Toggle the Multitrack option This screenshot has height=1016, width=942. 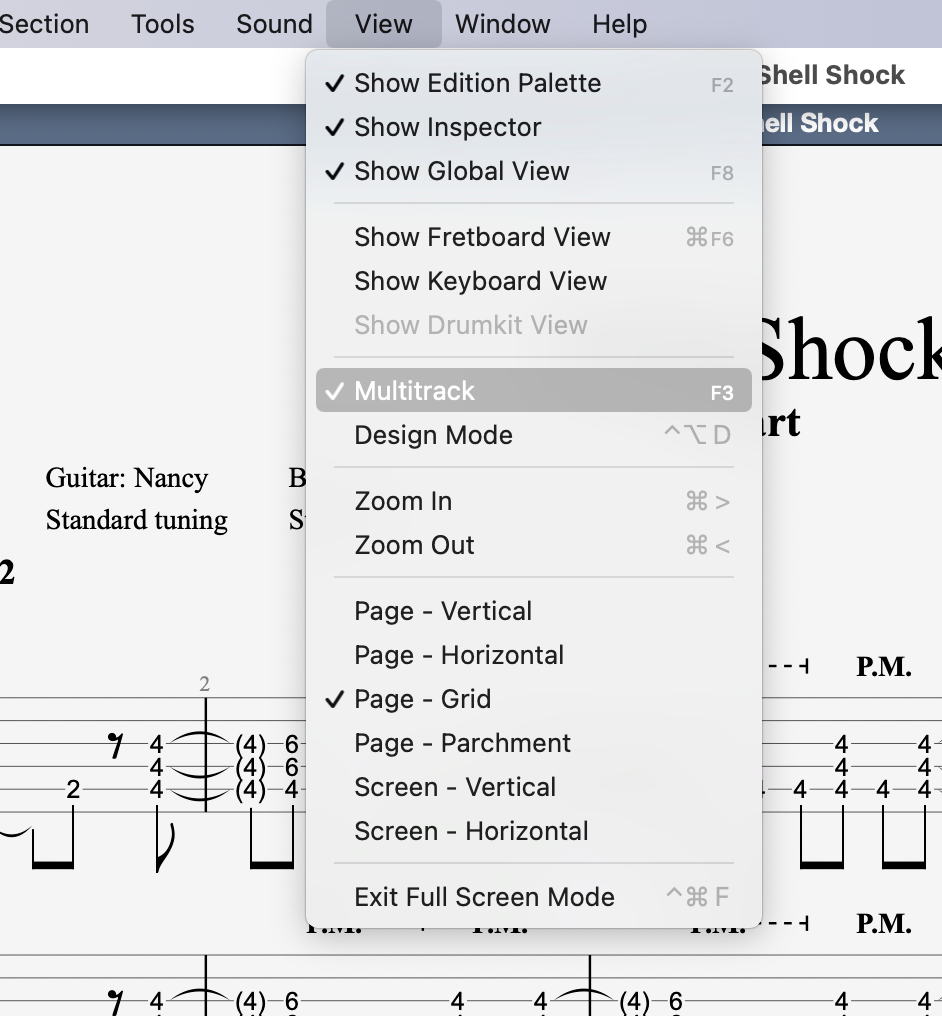click(533, 391)
